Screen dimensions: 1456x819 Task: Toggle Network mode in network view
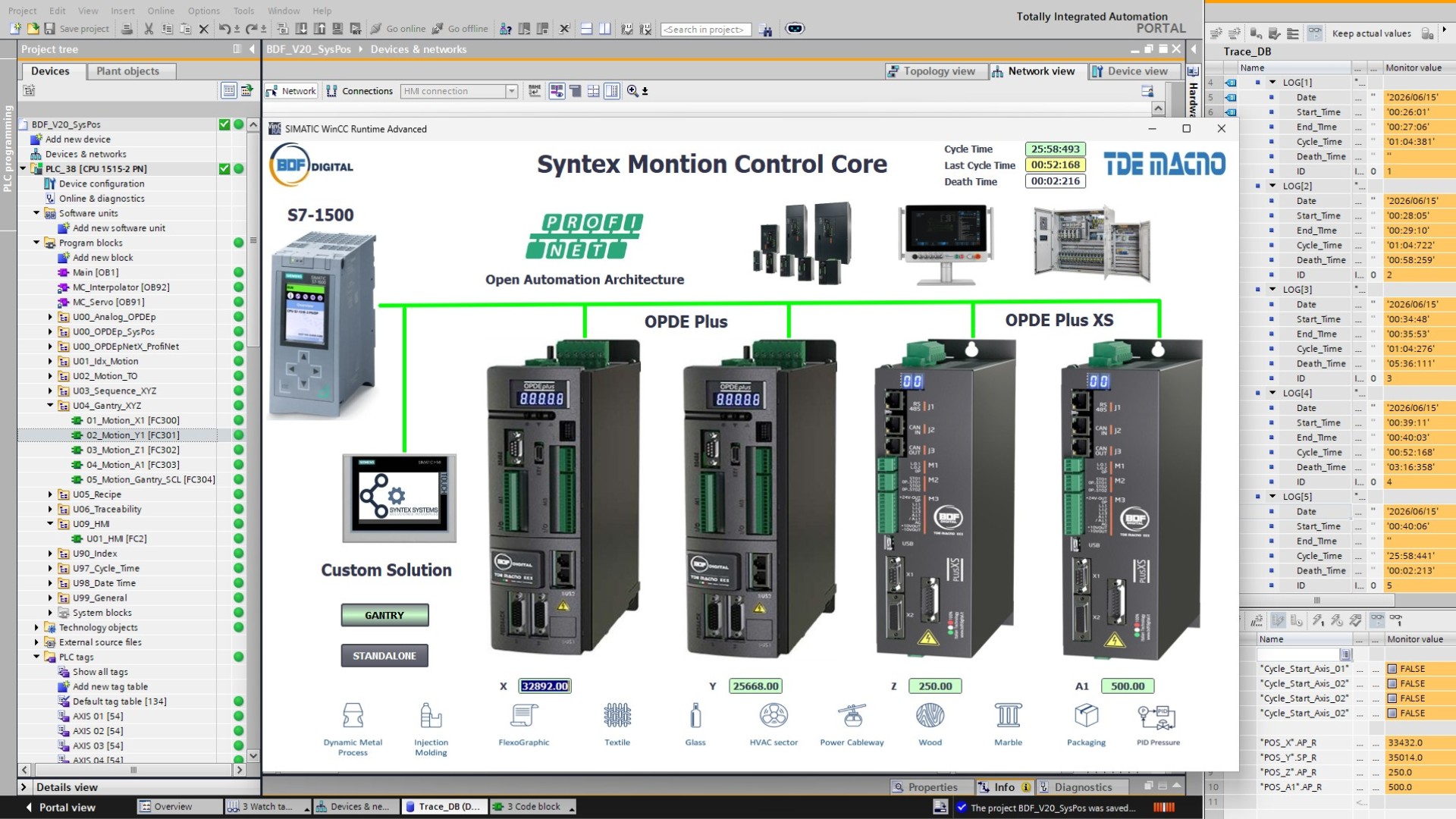[x=291, y=91]
